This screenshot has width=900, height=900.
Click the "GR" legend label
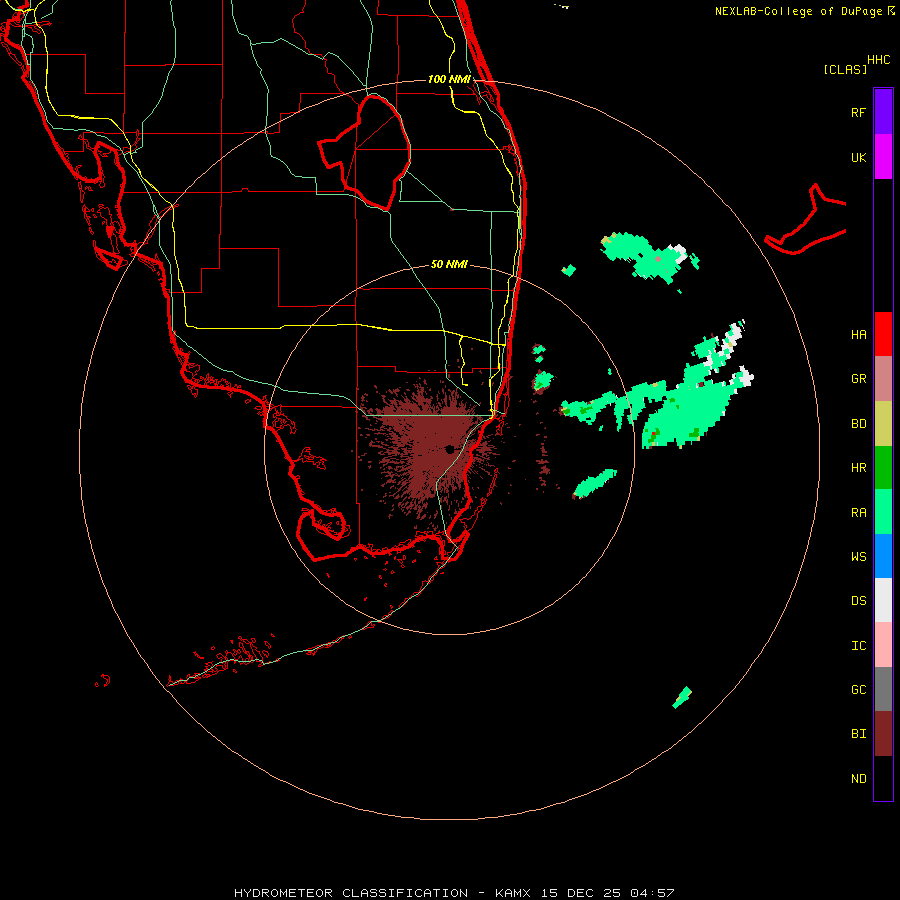859,379
